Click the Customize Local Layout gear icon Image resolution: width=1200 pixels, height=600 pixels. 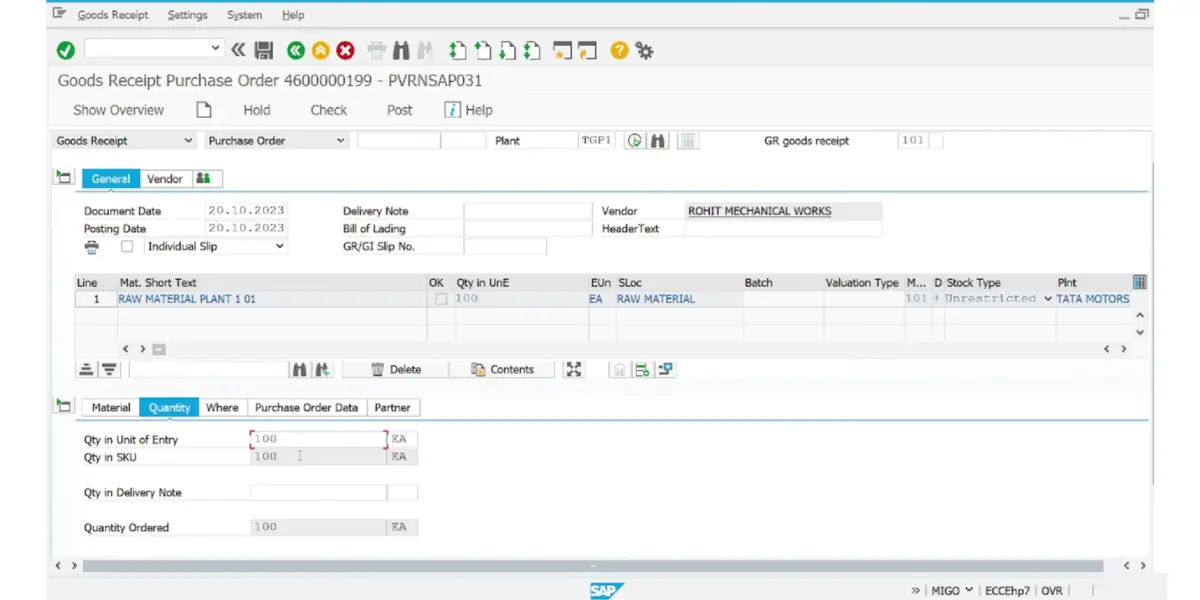644,50
